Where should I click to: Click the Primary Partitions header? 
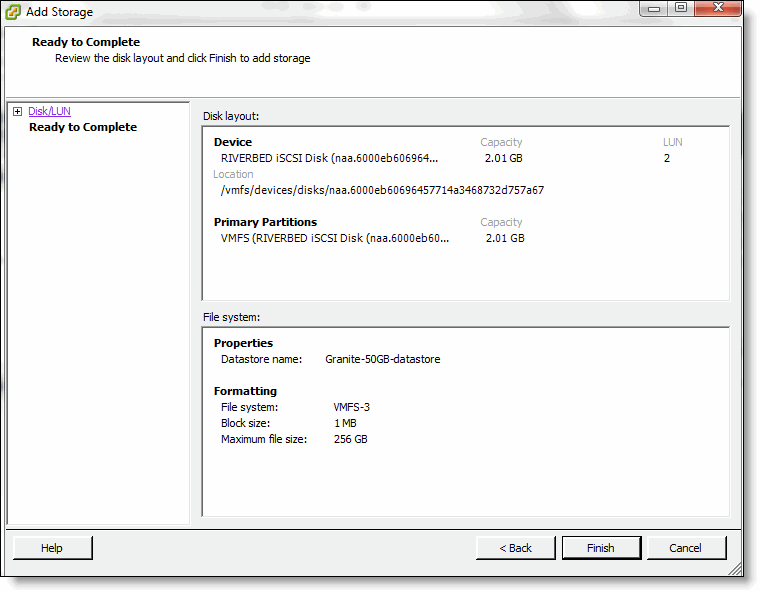[266, 222]
